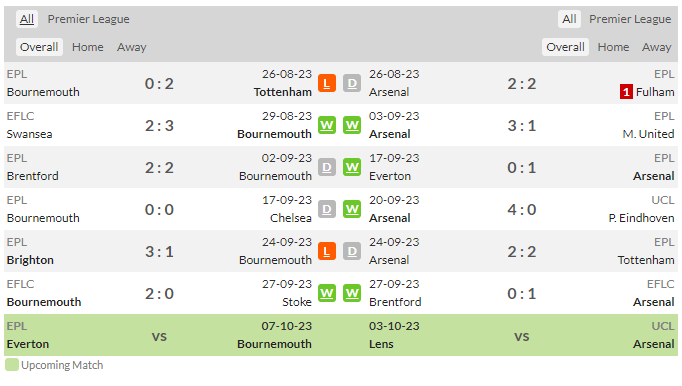682x386 pixels.
Task: Select left panel Premier League filter
Action: click(x=88, y=19)
